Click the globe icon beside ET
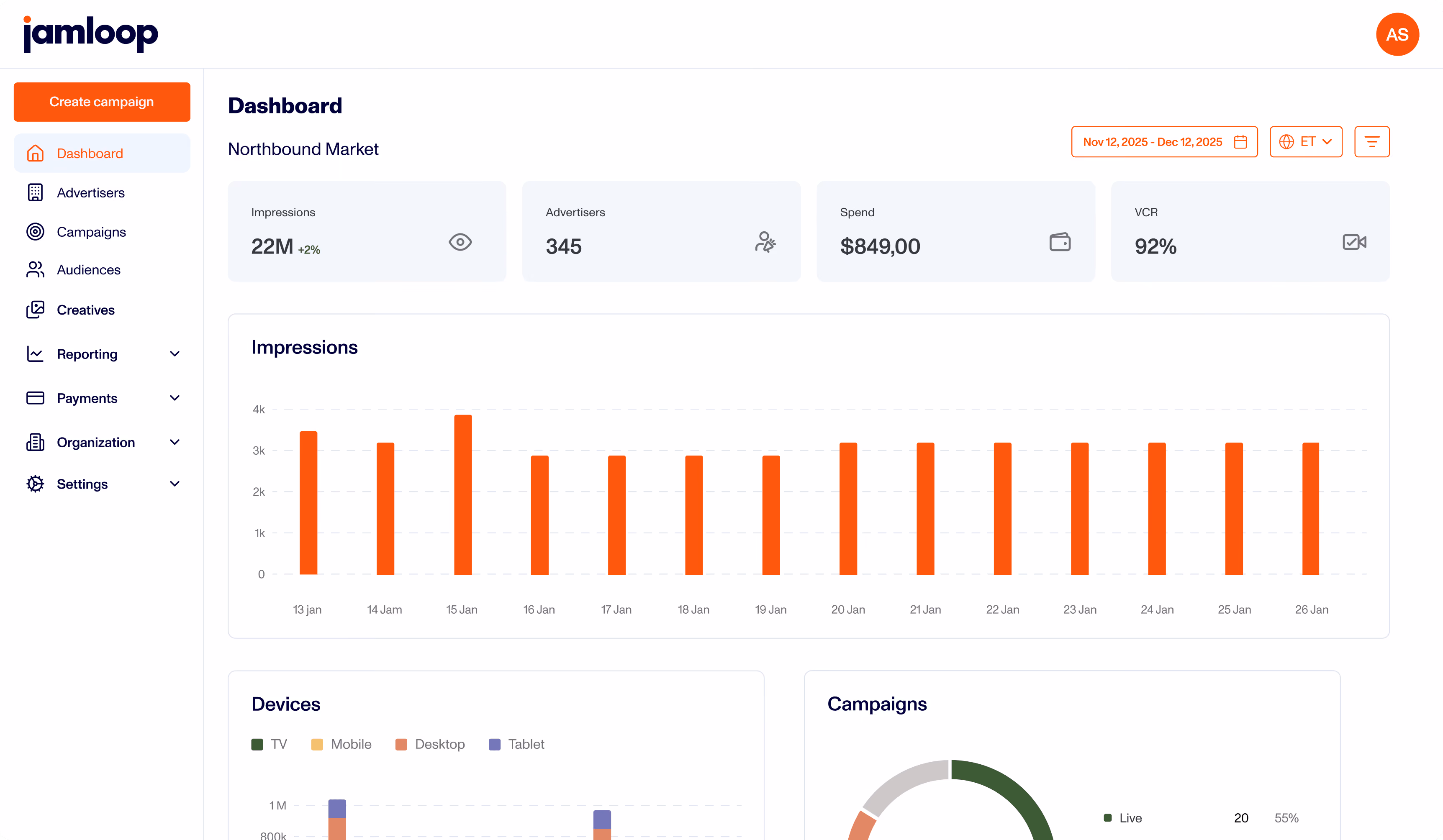The width and height of the screenshot is (1443, 840). click(1286, 142)
